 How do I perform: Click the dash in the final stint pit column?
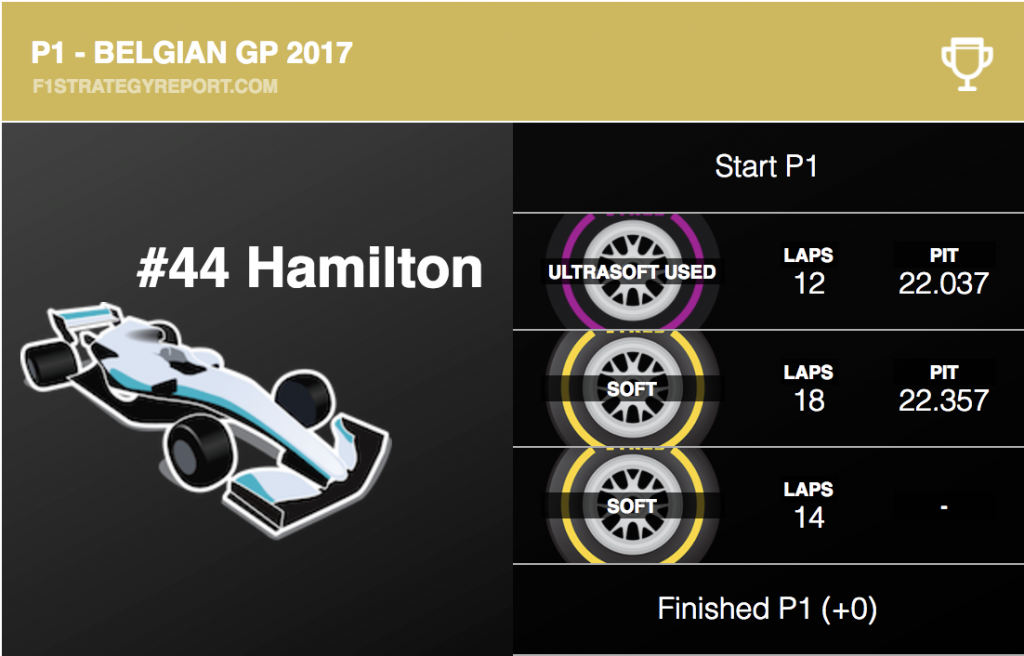click(944, 507)
